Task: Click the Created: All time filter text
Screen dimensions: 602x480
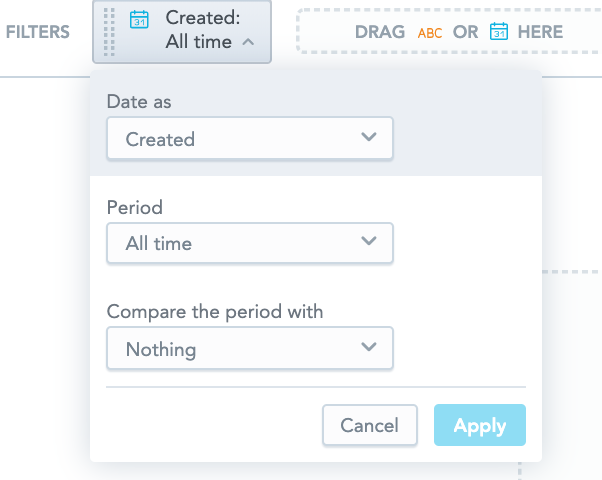Action: [x=198, y=30]
